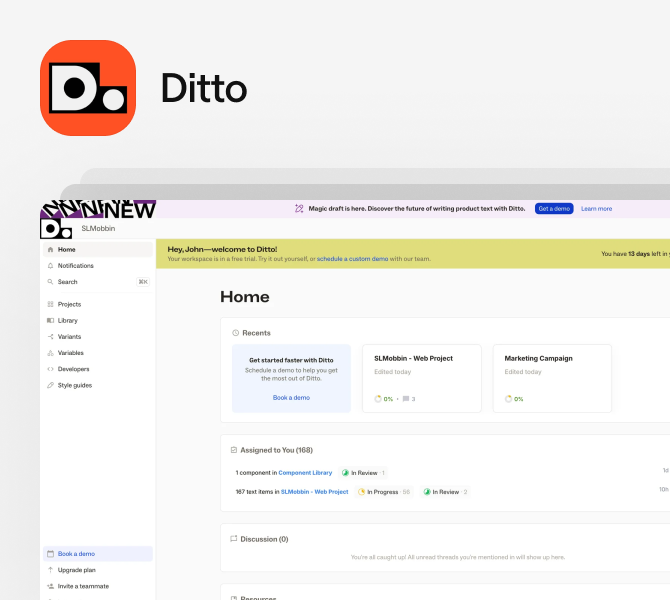Image resolution: width=670 pixels, height=600 pixels.
Task: Click the Home house icon
Action: pyautogui.click(x=50, y=250)
